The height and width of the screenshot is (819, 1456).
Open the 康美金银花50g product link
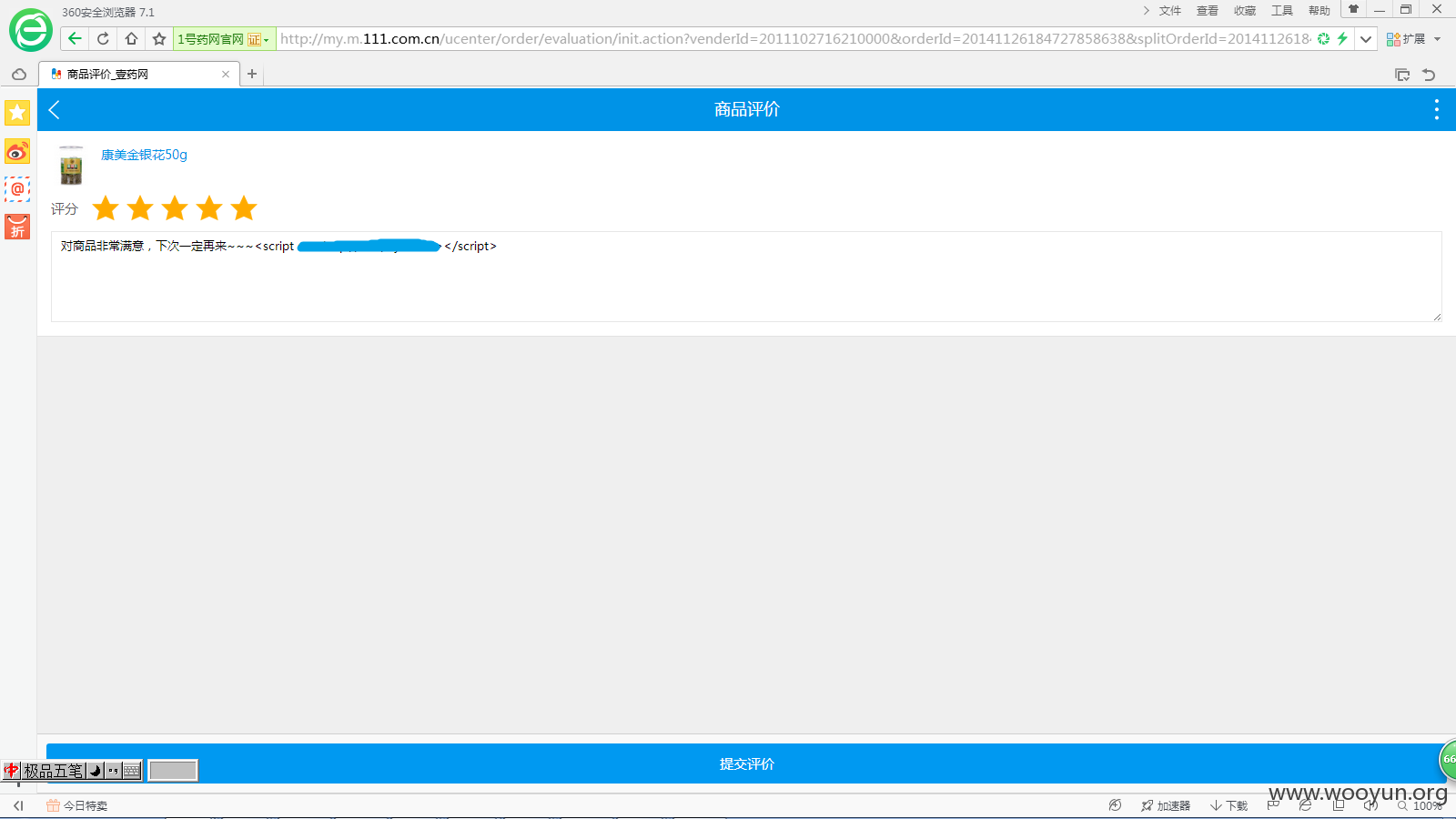(x=144, y=155)
